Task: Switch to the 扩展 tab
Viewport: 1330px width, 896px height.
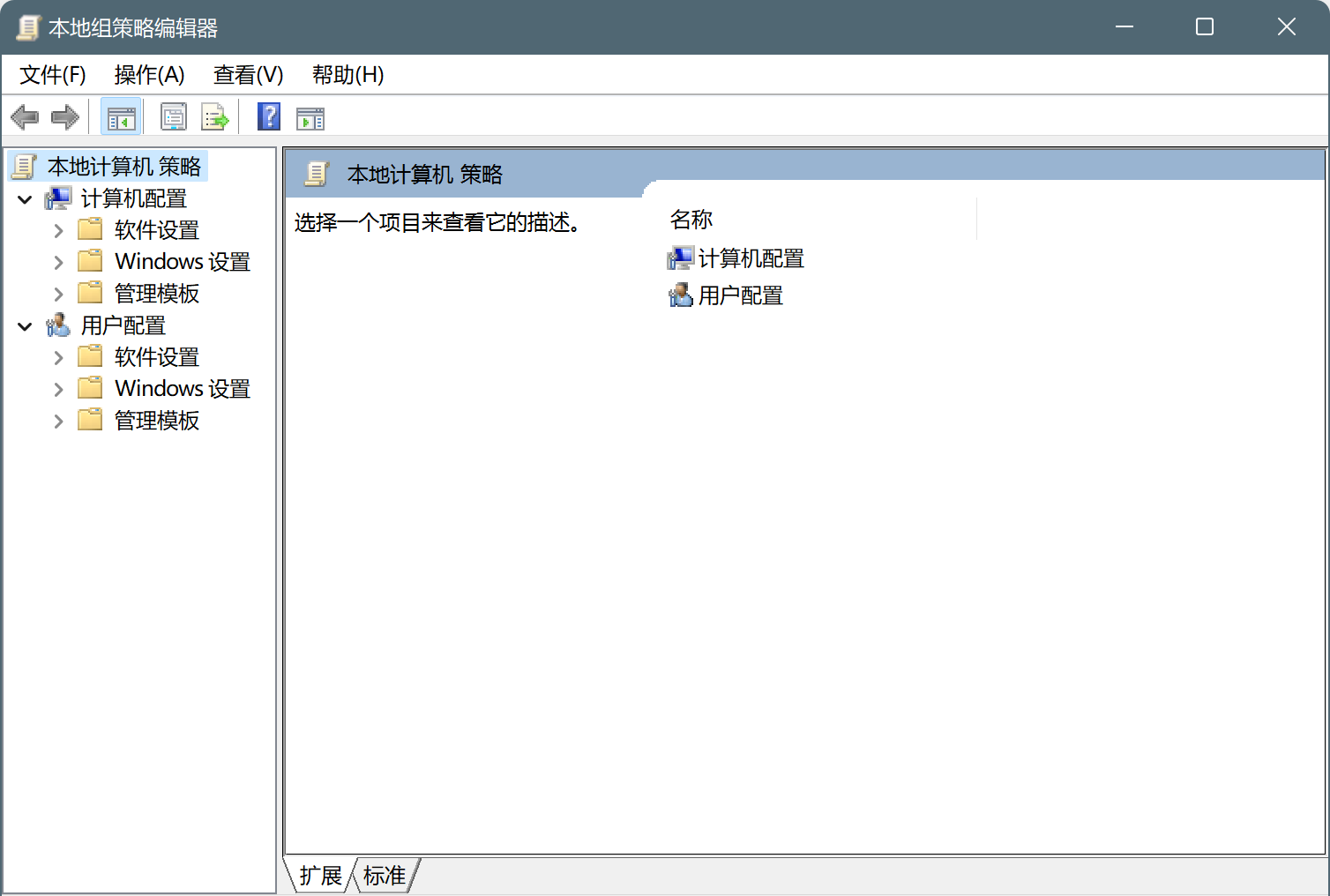Action: [320, 876]
